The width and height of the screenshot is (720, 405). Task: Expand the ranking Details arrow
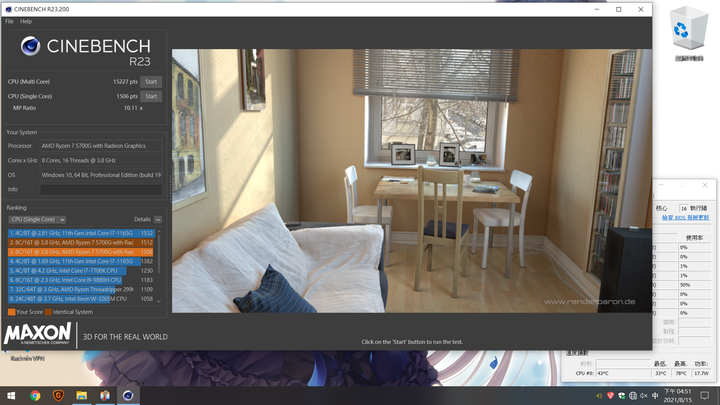(158, 219)
